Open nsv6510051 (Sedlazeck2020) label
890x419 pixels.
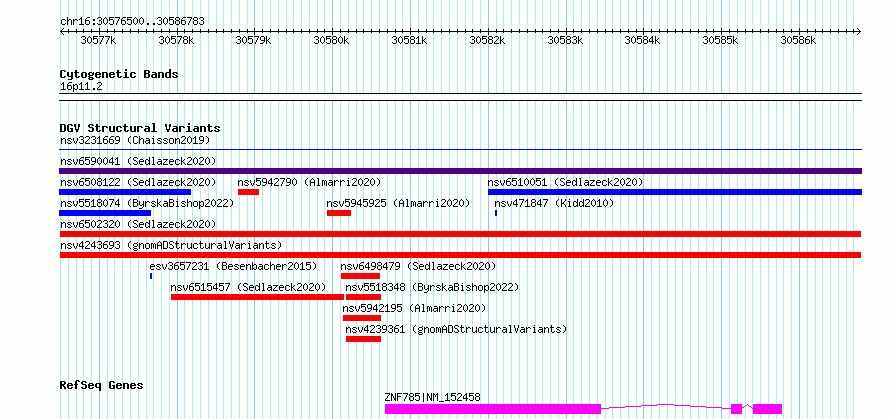coord(565,182)
